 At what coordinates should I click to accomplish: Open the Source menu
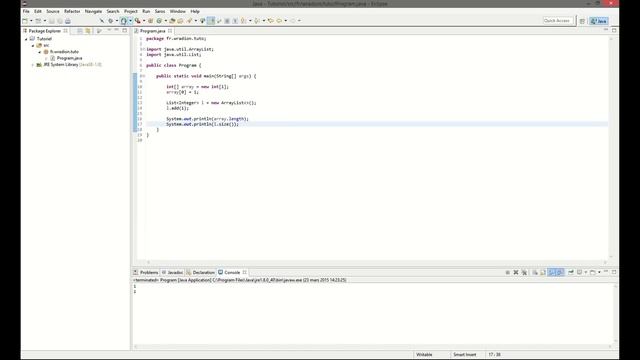[x=53, y=11]
